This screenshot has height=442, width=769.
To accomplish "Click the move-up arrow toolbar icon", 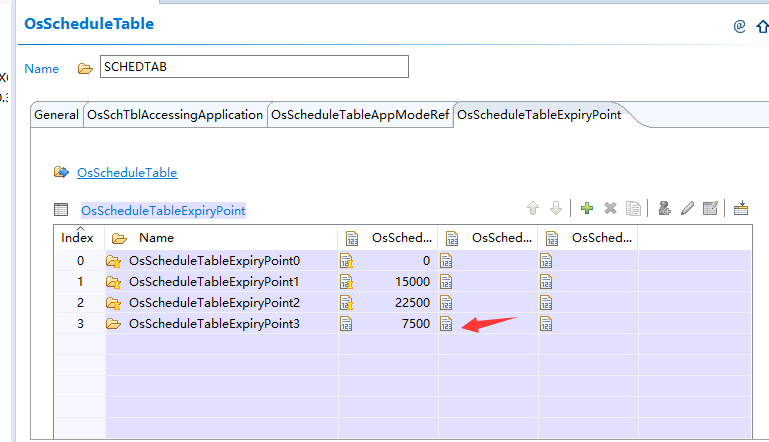I will [533, 208].
